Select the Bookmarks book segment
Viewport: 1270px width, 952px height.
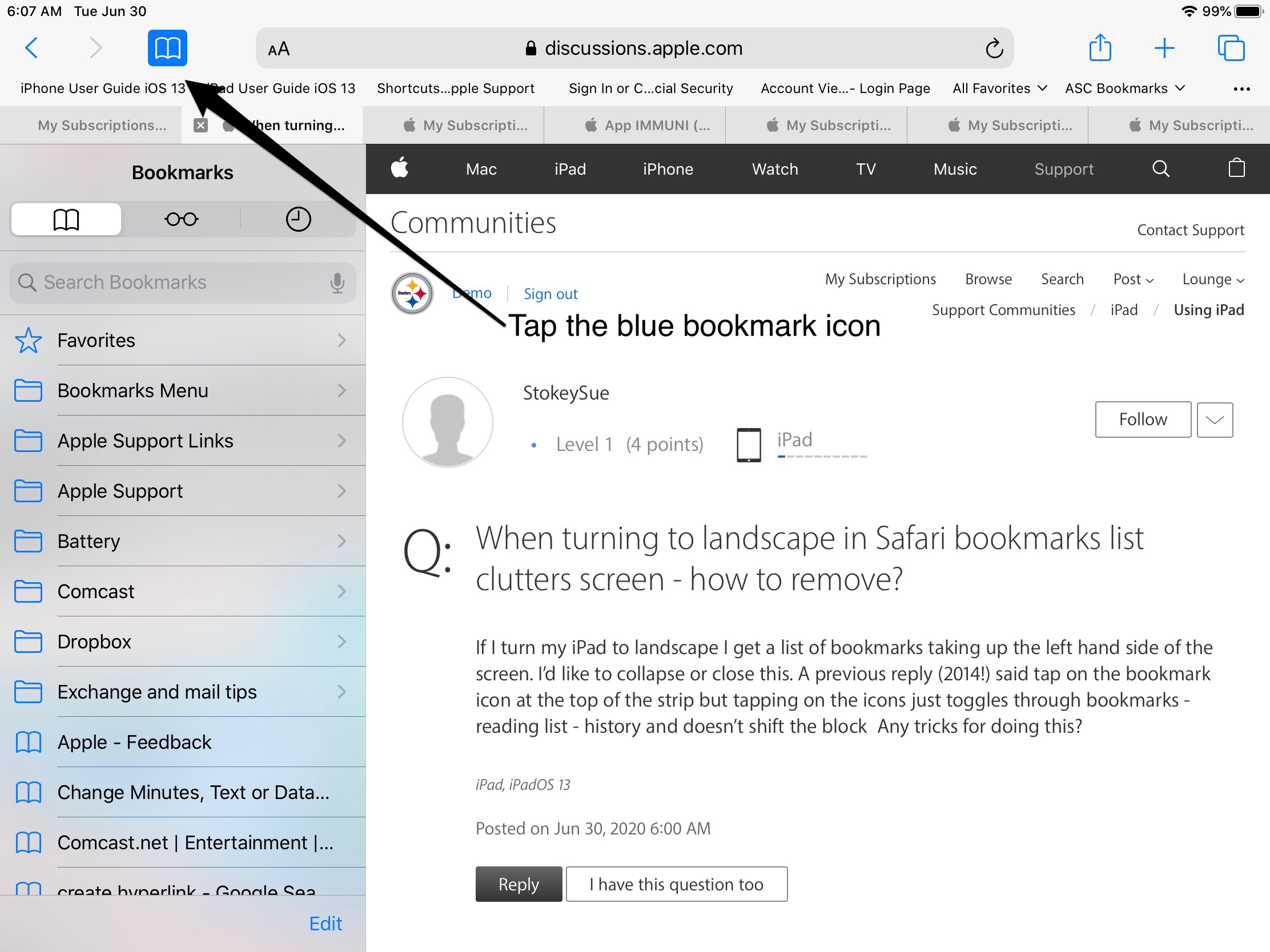66,219
